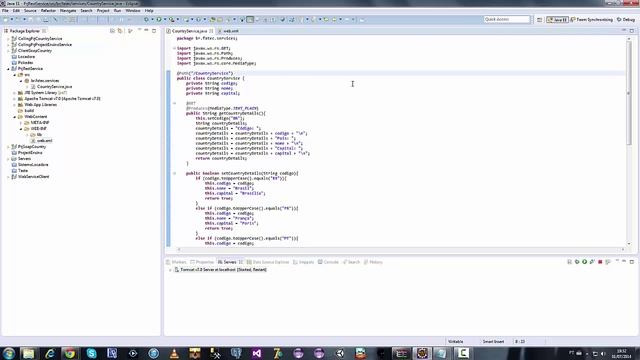Open Skype from the taskbar
Screen dimensions: 640x360
(91, 353)
